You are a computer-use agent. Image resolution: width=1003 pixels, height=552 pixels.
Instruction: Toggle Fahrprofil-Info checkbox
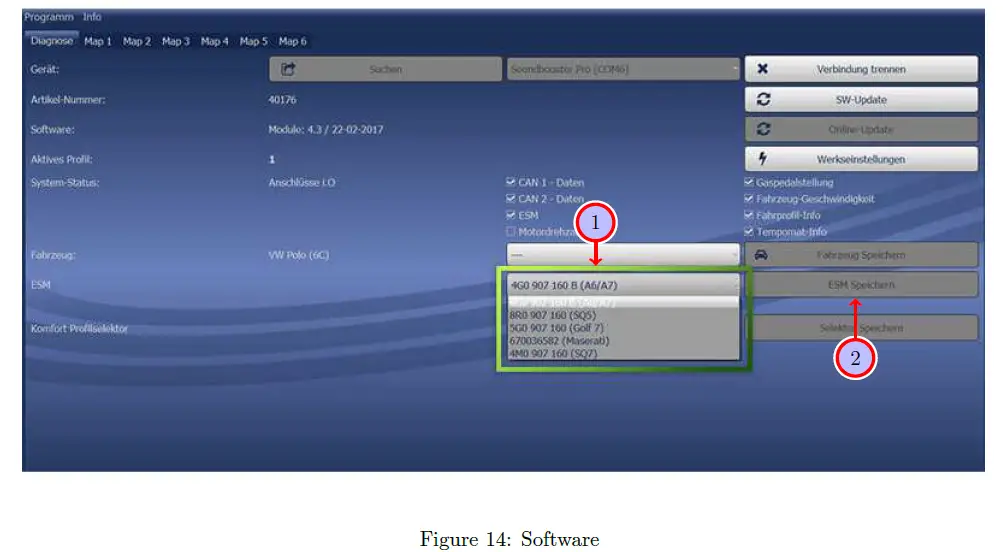point(748,216)
